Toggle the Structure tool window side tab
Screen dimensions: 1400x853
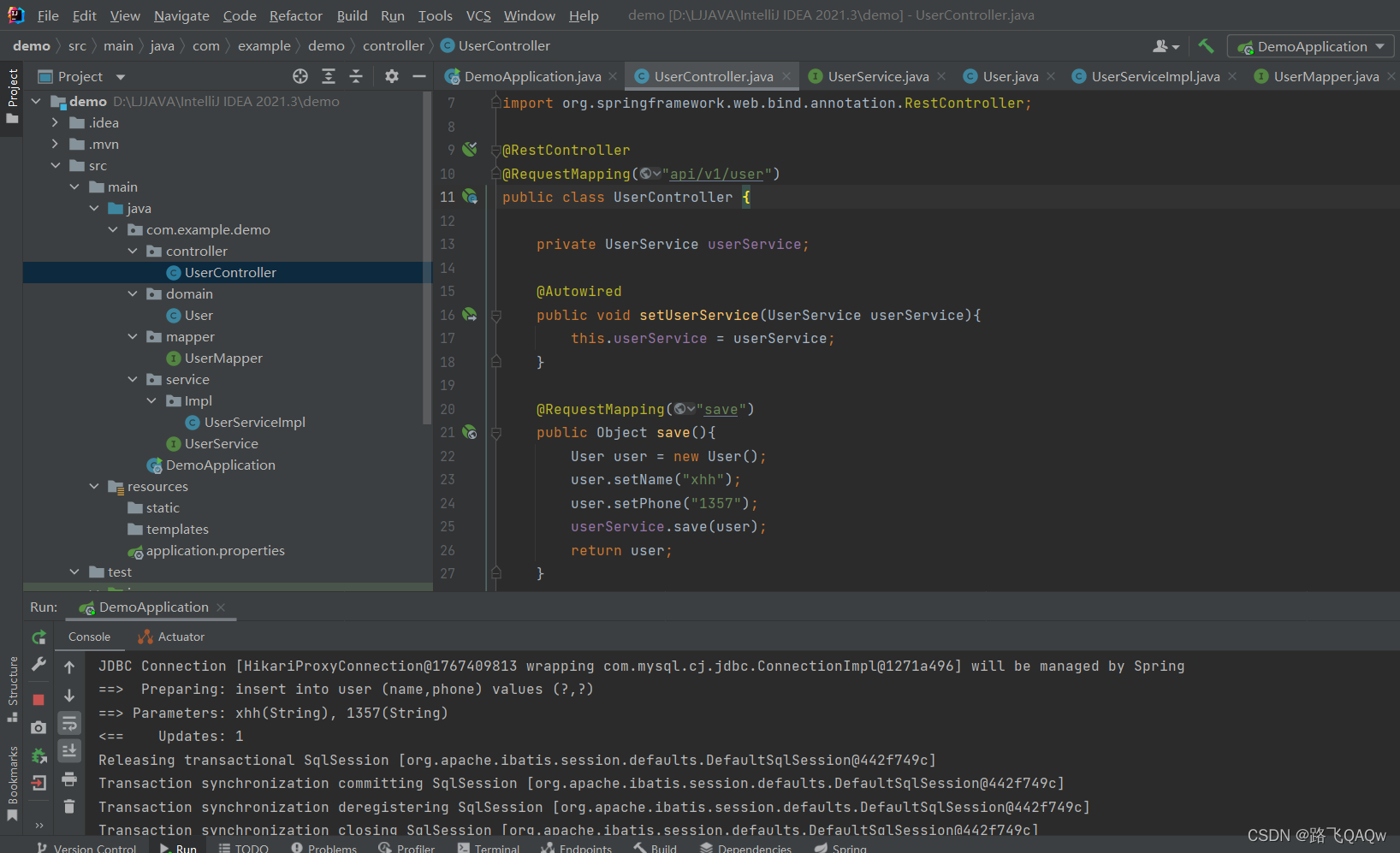12,690
